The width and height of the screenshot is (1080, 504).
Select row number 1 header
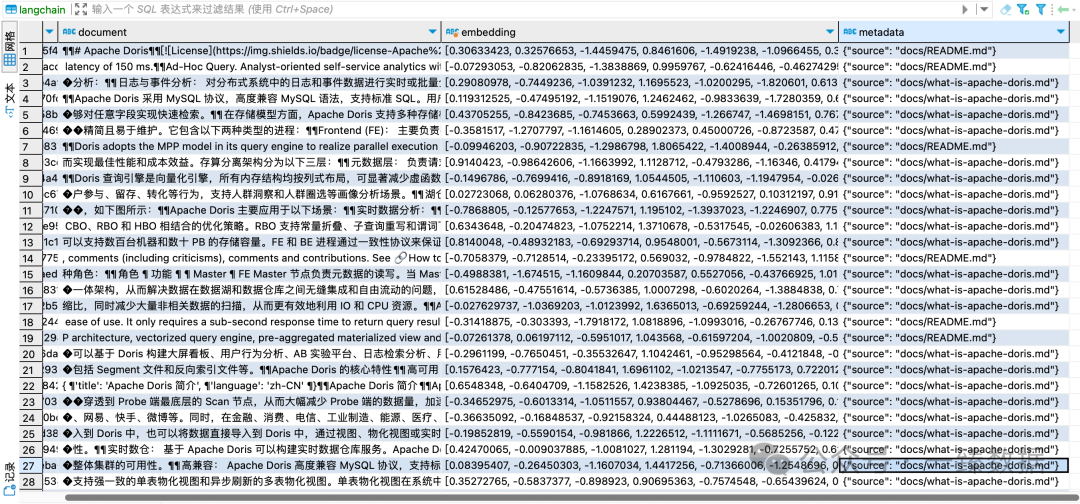[29, 50]
